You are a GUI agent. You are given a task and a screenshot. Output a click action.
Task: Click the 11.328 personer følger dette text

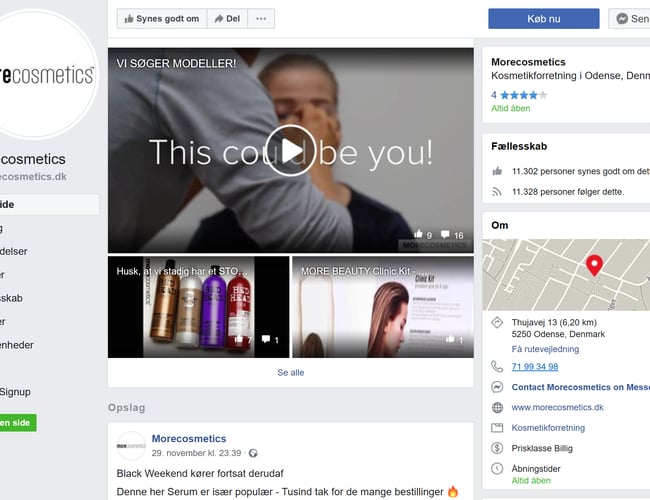568,192
